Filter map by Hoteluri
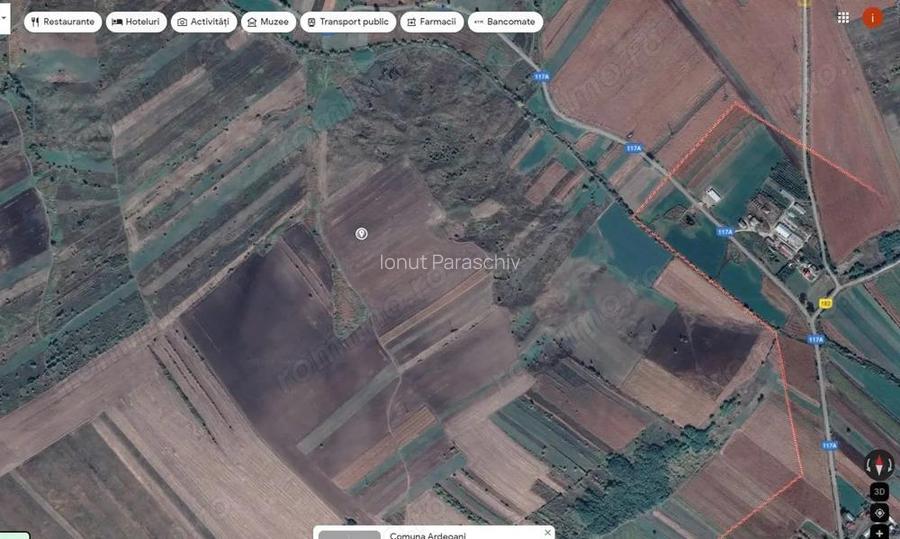The height and width of the screenshot is (539, 900). coord(136,21)
